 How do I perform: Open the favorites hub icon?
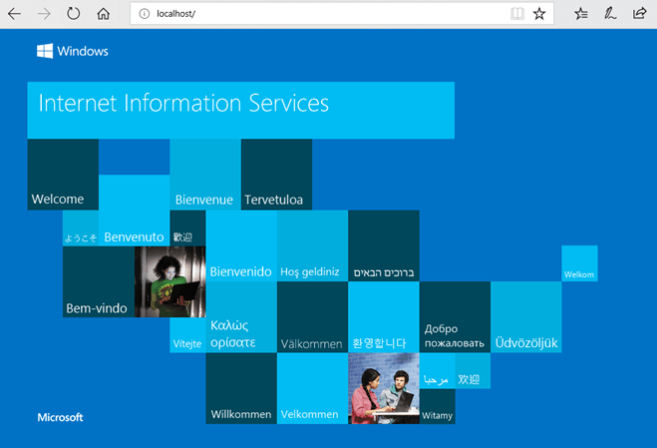tap(581, 14)
